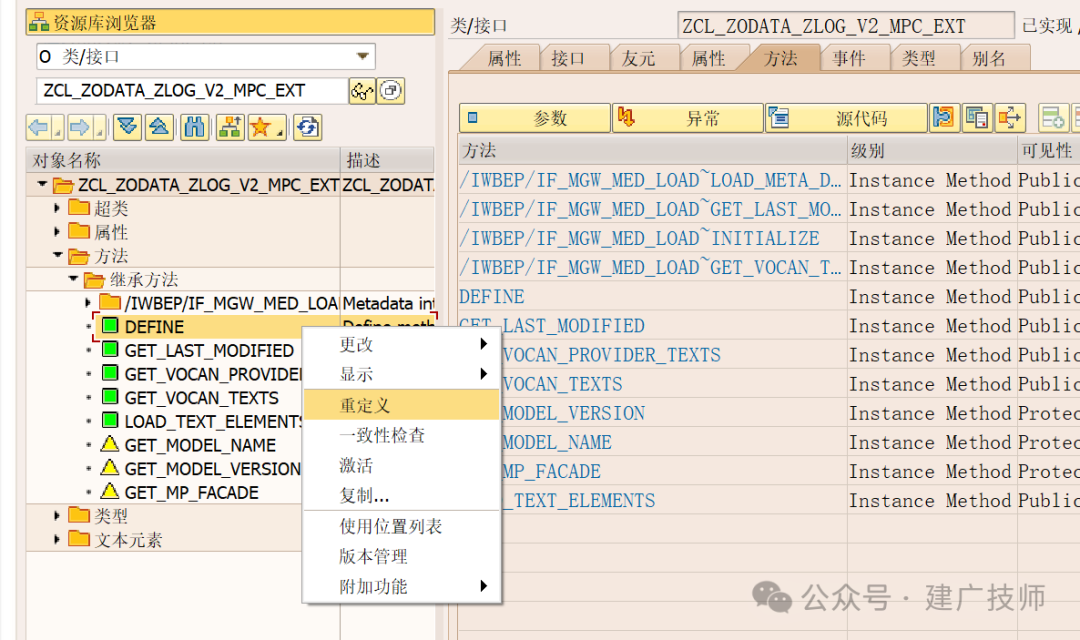This screenshot has height=640, width=1080.
Task: Click green icon of GET_LAST_MODIFIED
Action: [110, 350]
